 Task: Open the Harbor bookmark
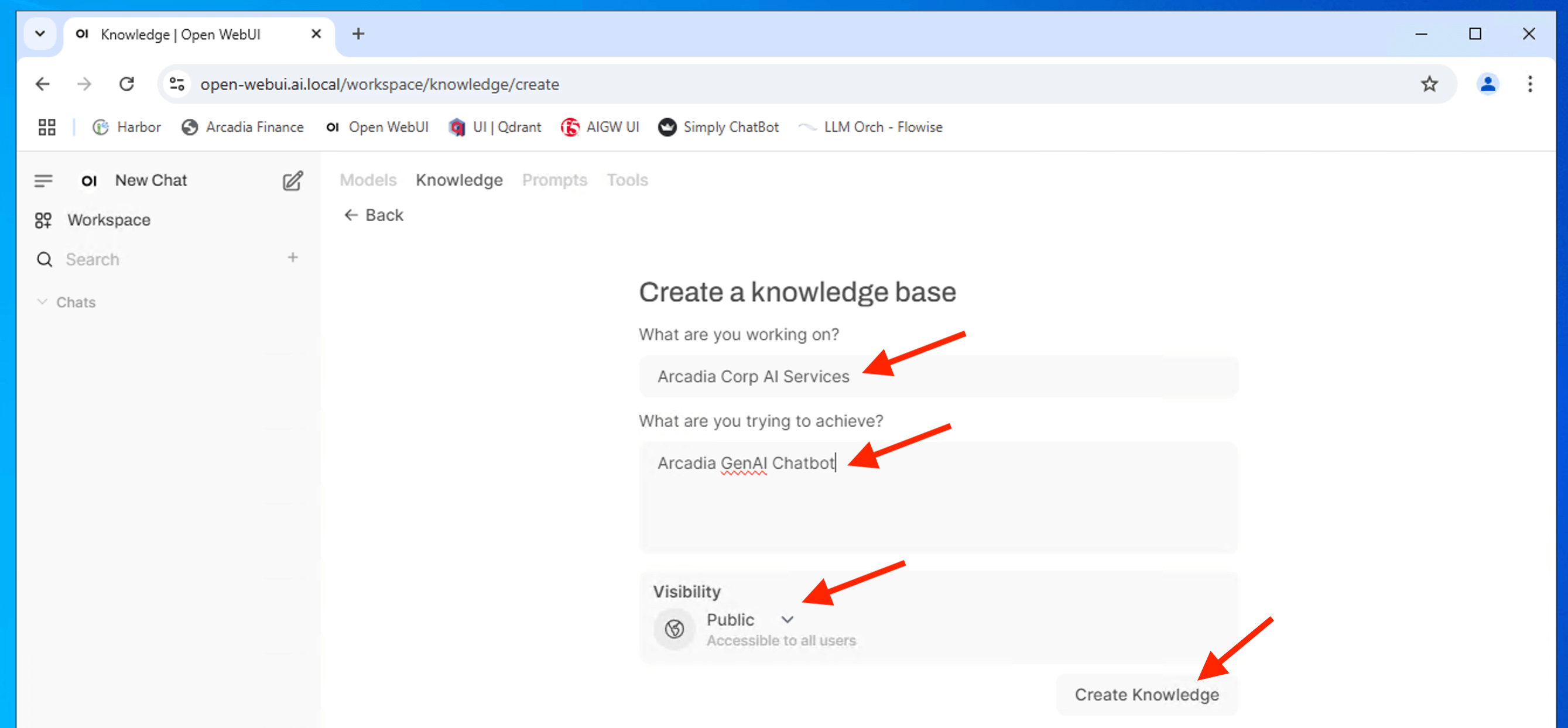tap(126, 127)
